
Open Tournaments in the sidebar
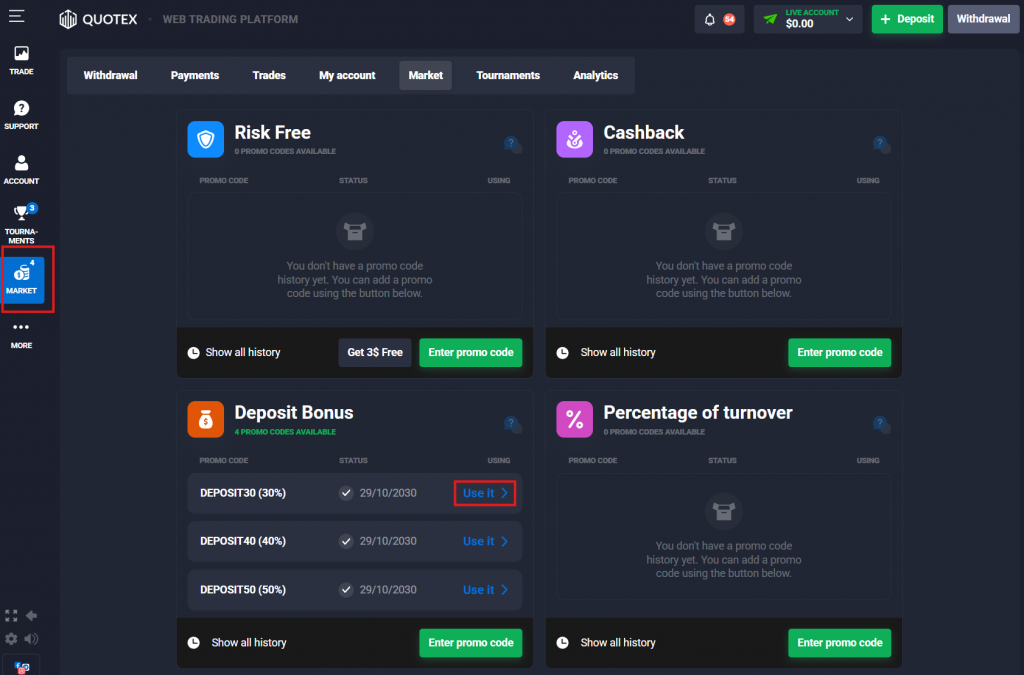(x=22, y=224)
